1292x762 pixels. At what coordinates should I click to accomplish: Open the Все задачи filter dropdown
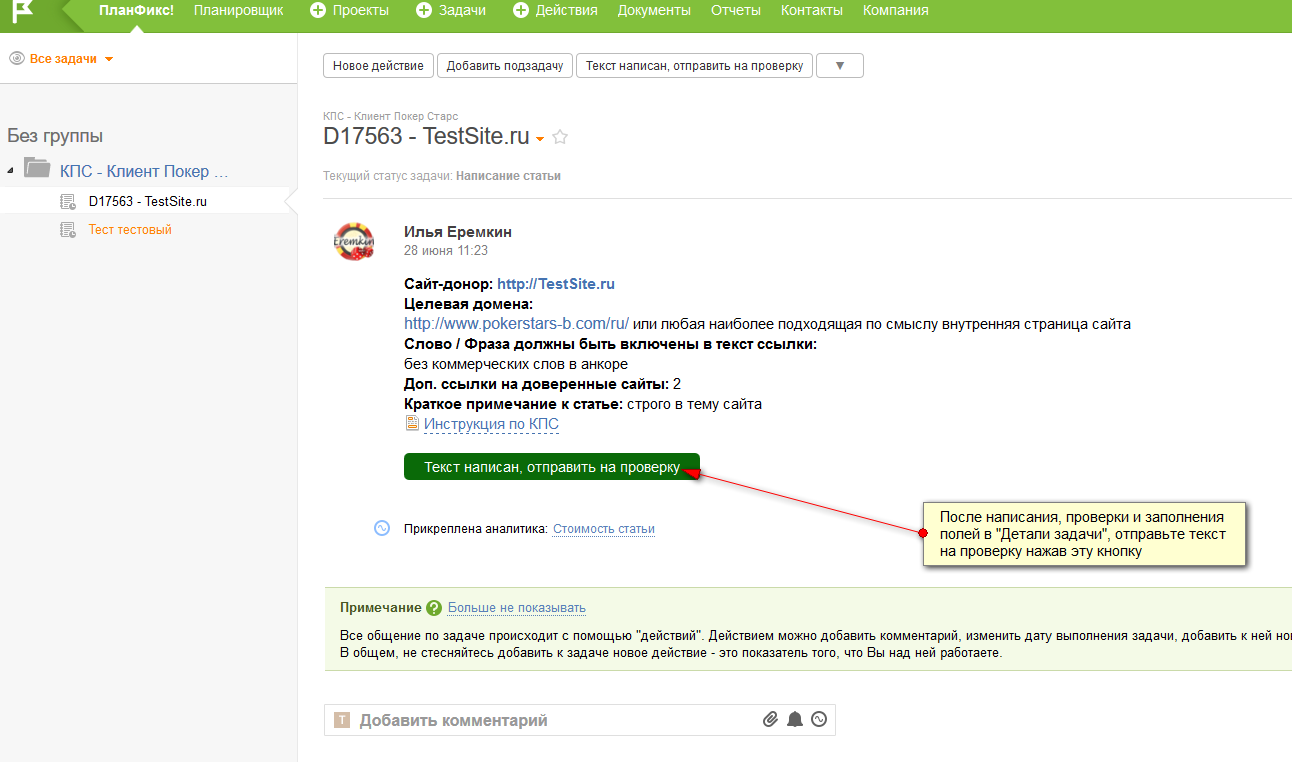[x=71, y=59]
